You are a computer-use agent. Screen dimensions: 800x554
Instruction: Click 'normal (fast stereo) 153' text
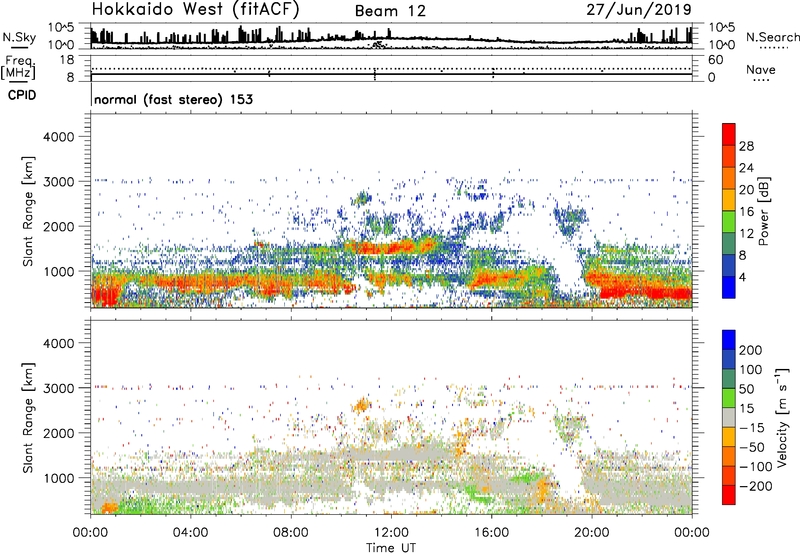(x=173, y=99)
